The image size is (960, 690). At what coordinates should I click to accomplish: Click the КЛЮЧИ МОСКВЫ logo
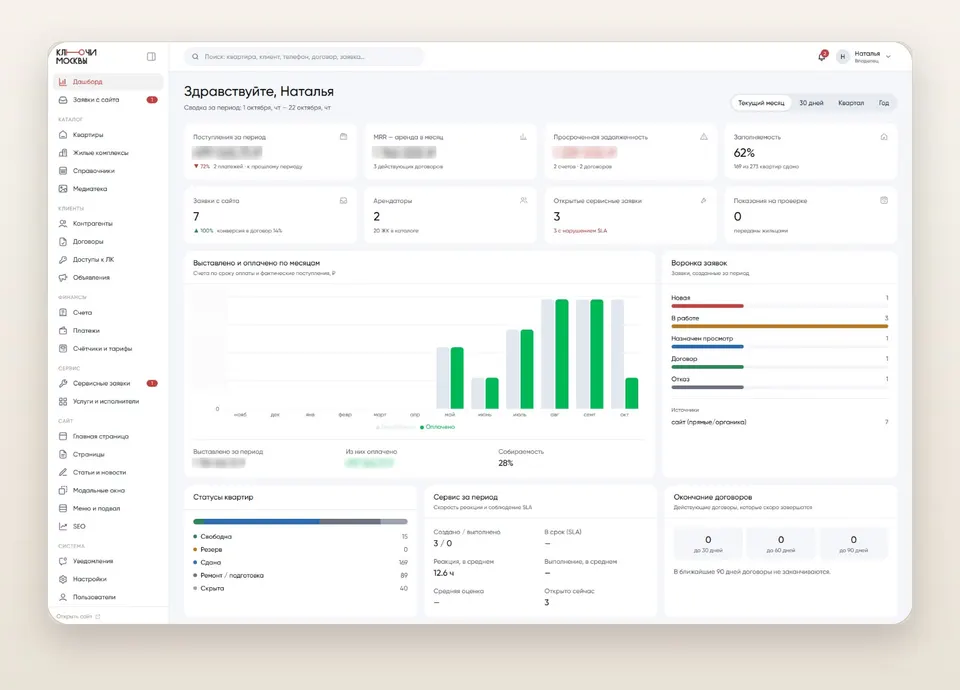(x=76, y=56)
